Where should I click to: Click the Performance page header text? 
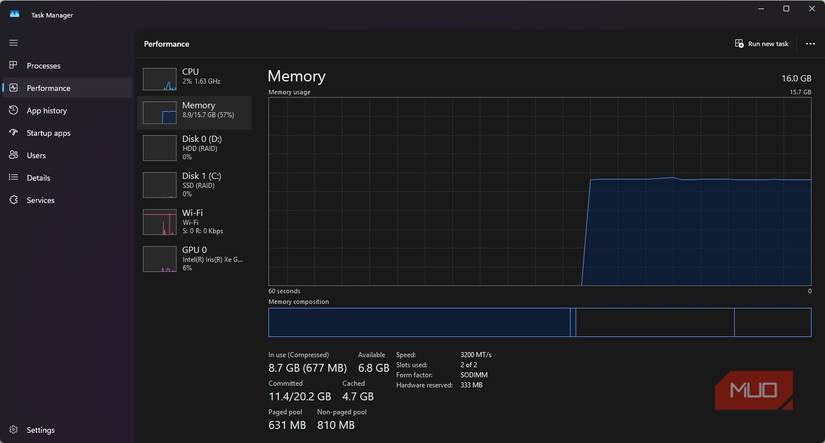click(166, 44)
